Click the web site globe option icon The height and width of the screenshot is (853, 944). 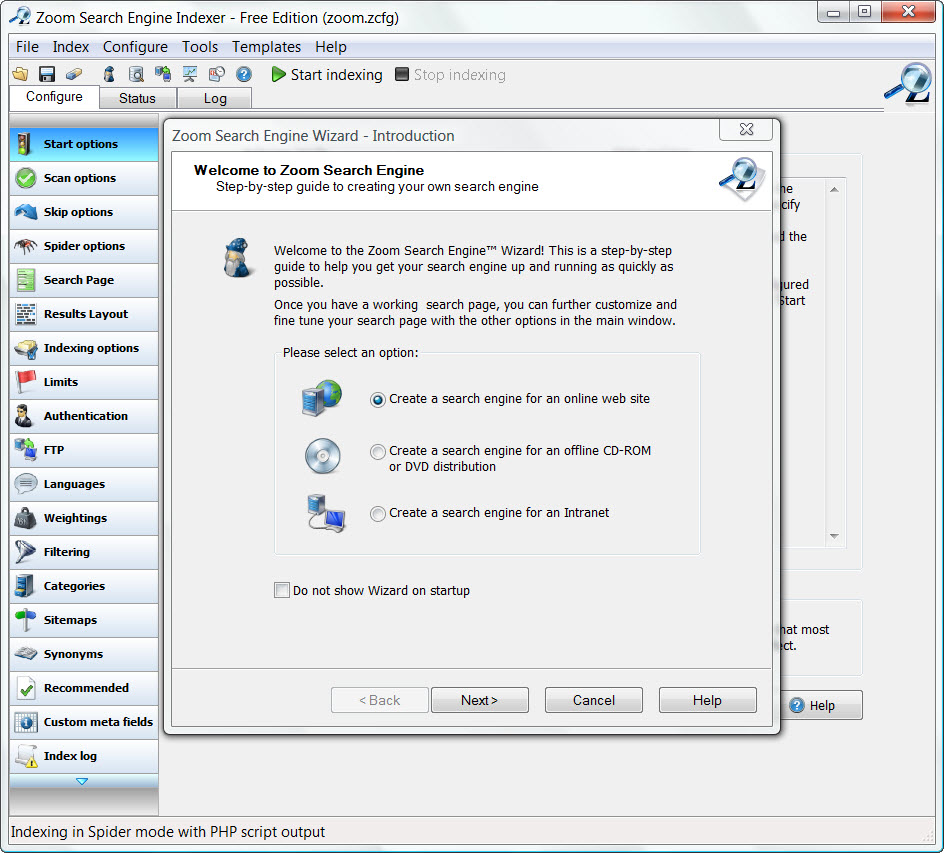tap(321, 398)
